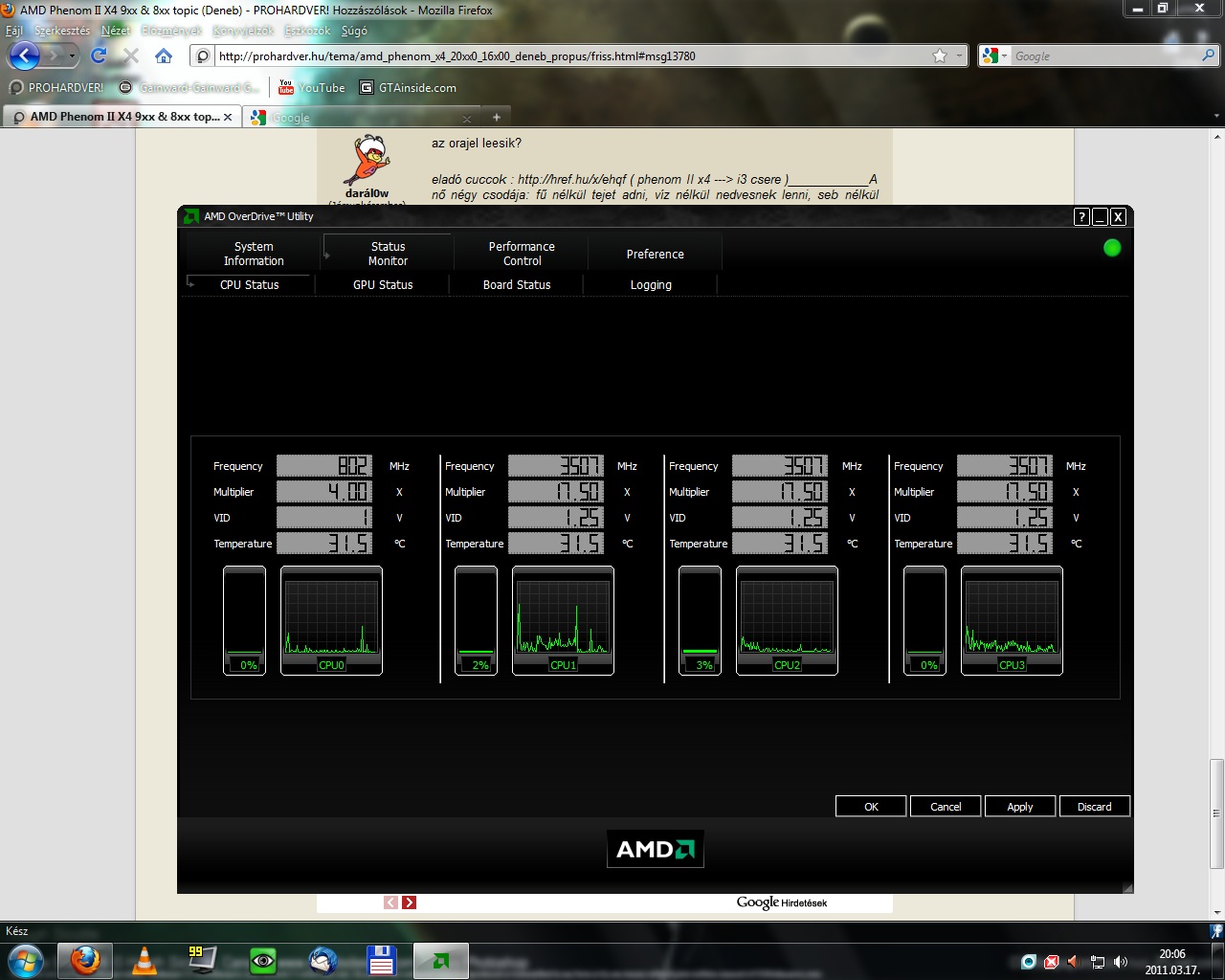The height and width of the screenshot is (980, 1225).
Task: Select AMD OverDrive taskbar button
Action: click(x=441, y=960)
